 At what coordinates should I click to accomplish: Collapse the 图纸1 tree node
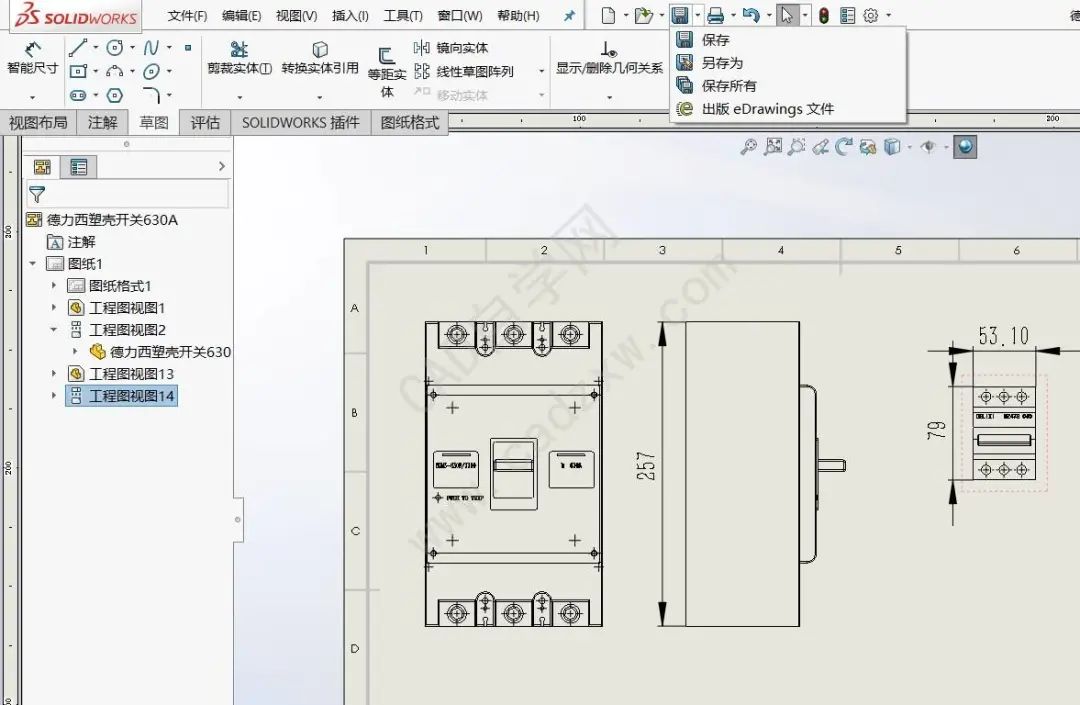34,263
